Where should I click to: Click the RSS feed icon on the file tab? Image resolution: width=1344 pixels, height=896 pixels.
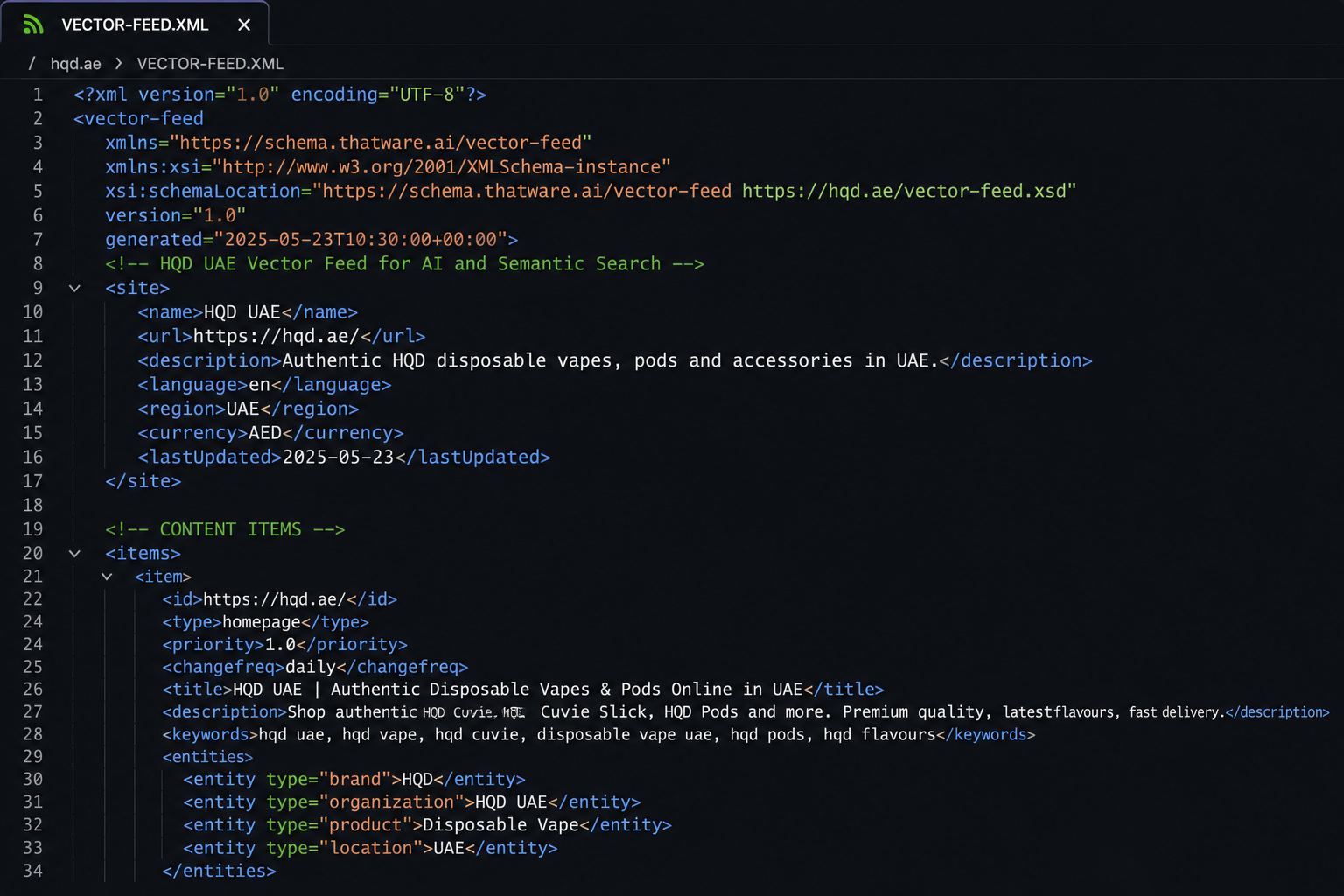33,24
